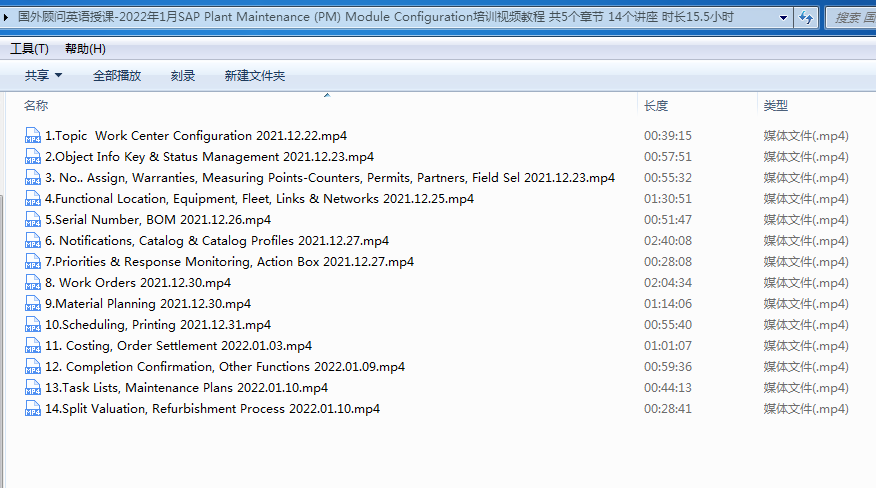Click MP4 icon of 14.Split Valuation file
Screen dimensions: 876x488
coord(33,409)
